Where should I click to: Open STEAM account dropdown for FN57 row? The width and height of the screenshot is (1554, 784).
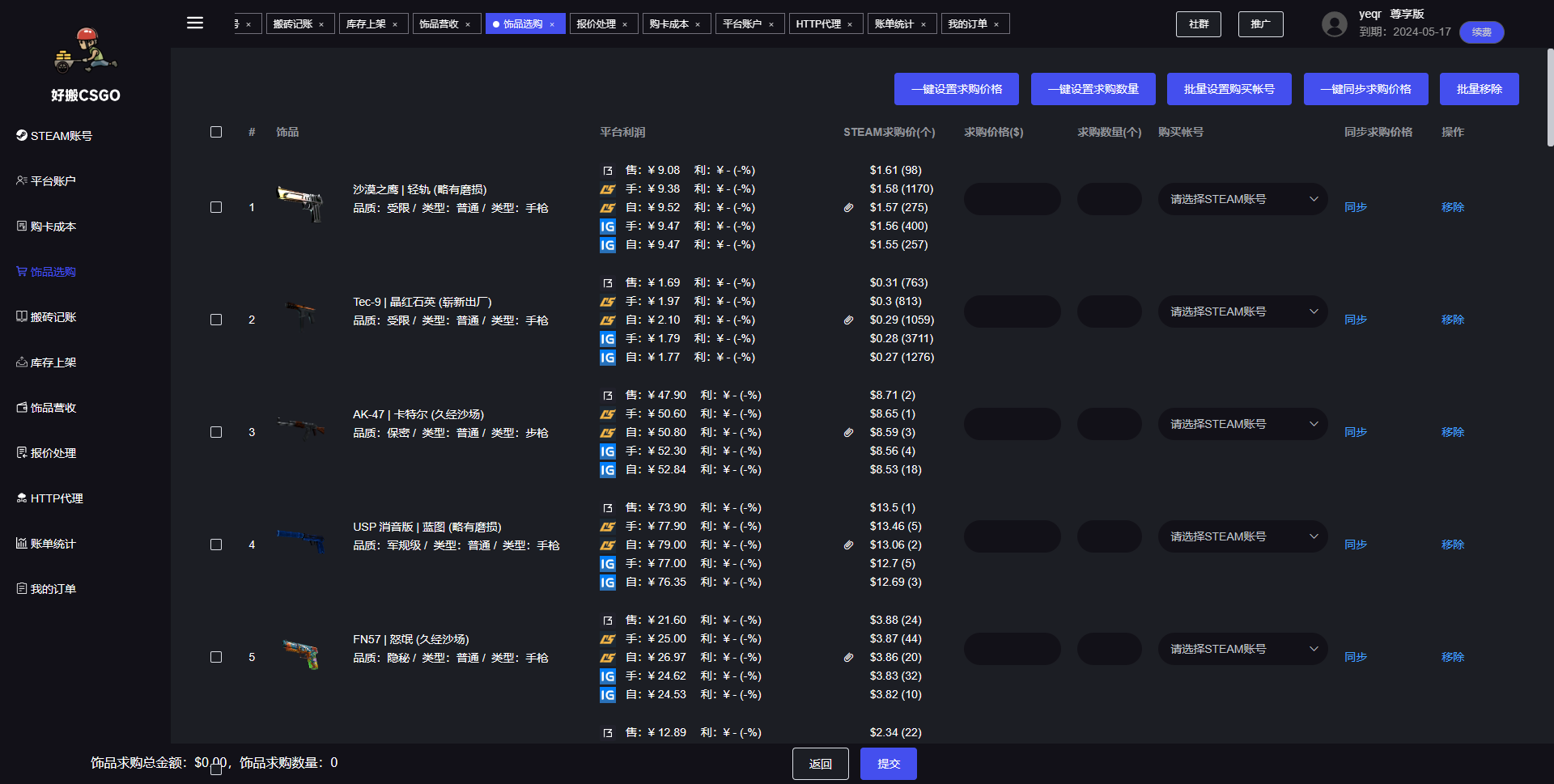[1242, 649]
